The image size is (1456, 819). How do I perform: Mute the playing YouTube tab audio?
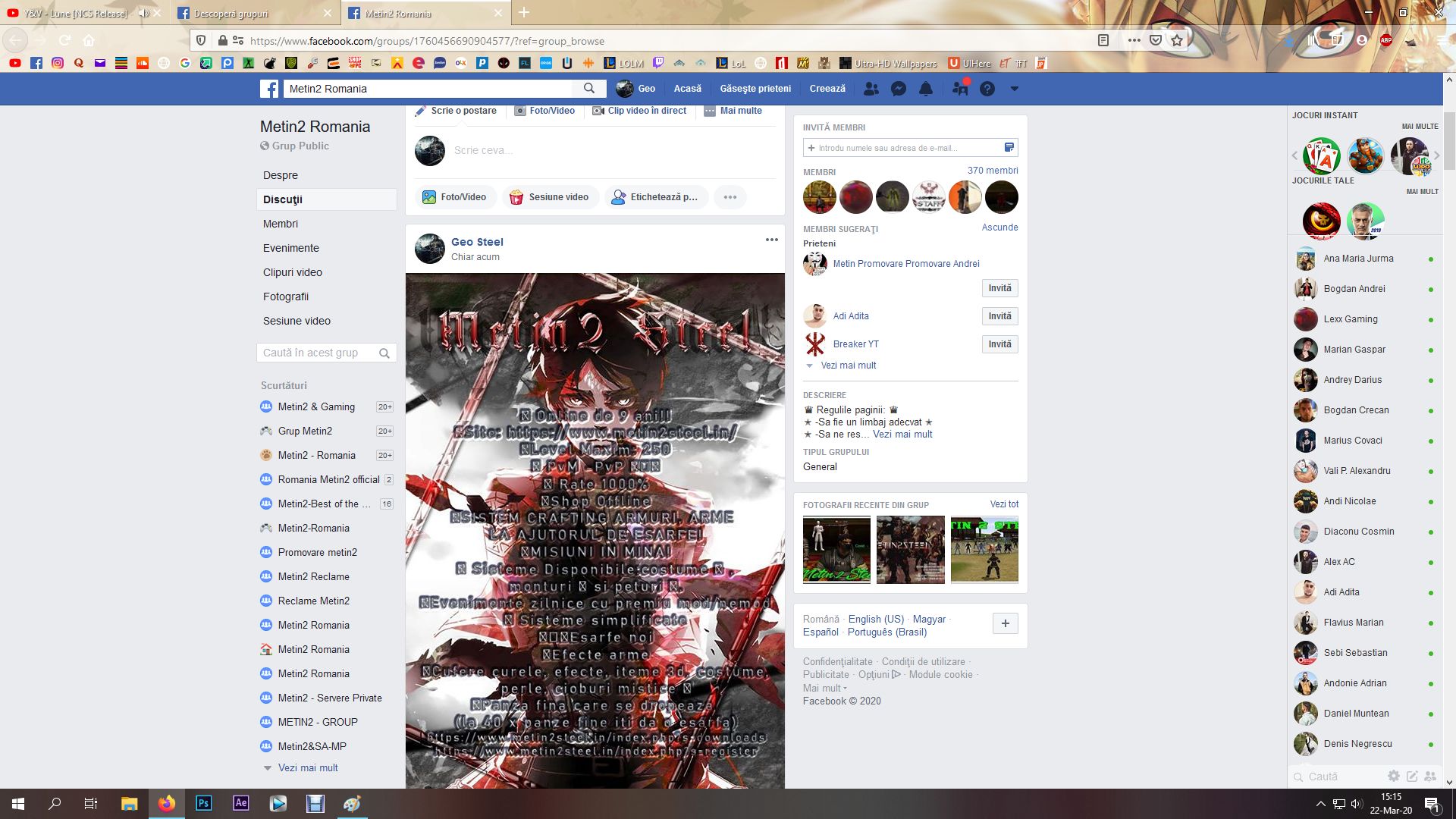tap(143, 13)
